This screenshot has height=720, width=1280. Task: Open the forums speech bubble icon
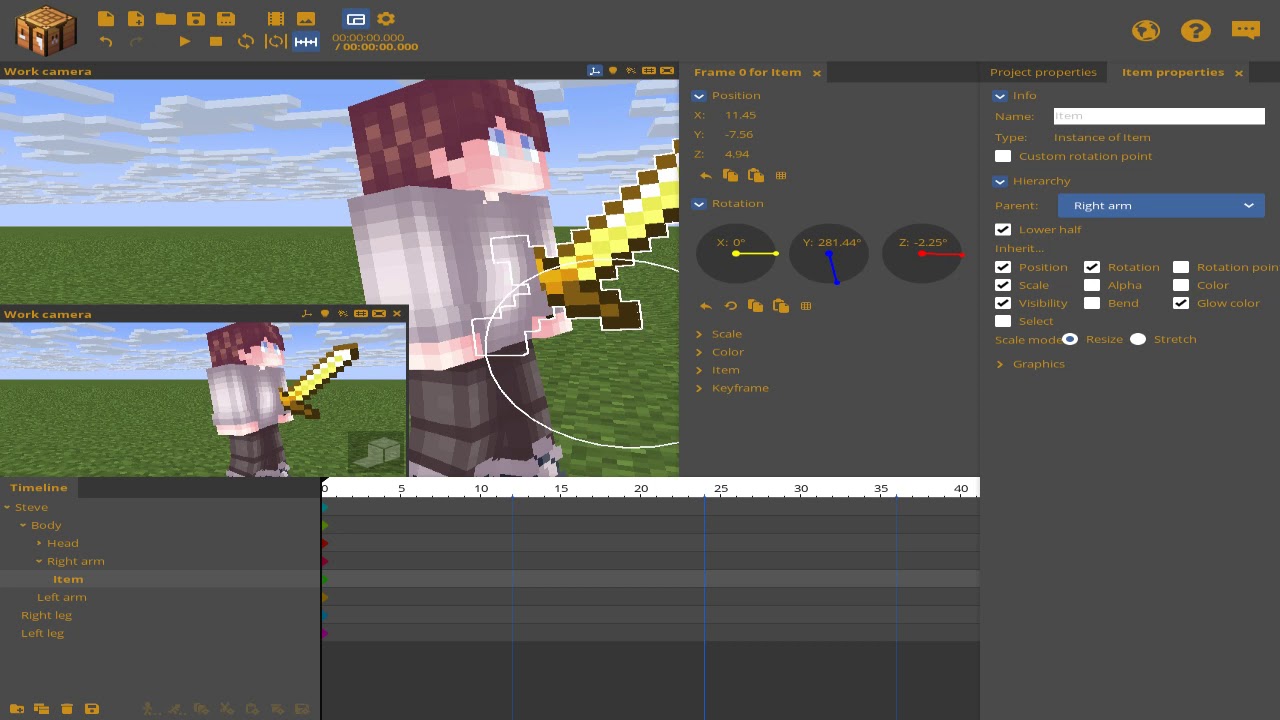coord(1246,30)
